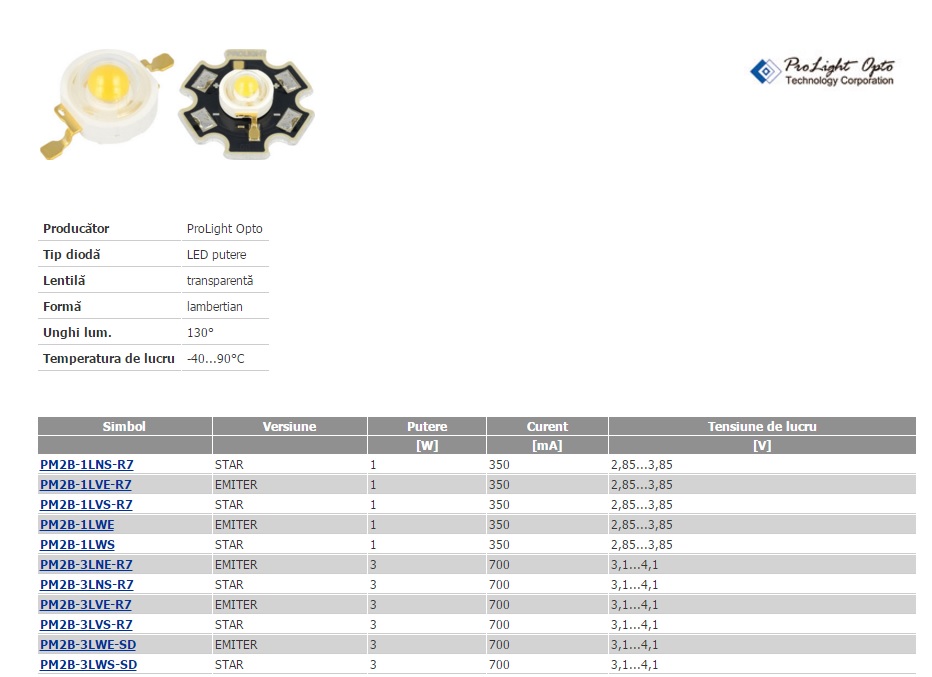932x677 pixels.
Task: Open the PM2B-1LVS-R7 product link
Action: [x=86, y=505]
